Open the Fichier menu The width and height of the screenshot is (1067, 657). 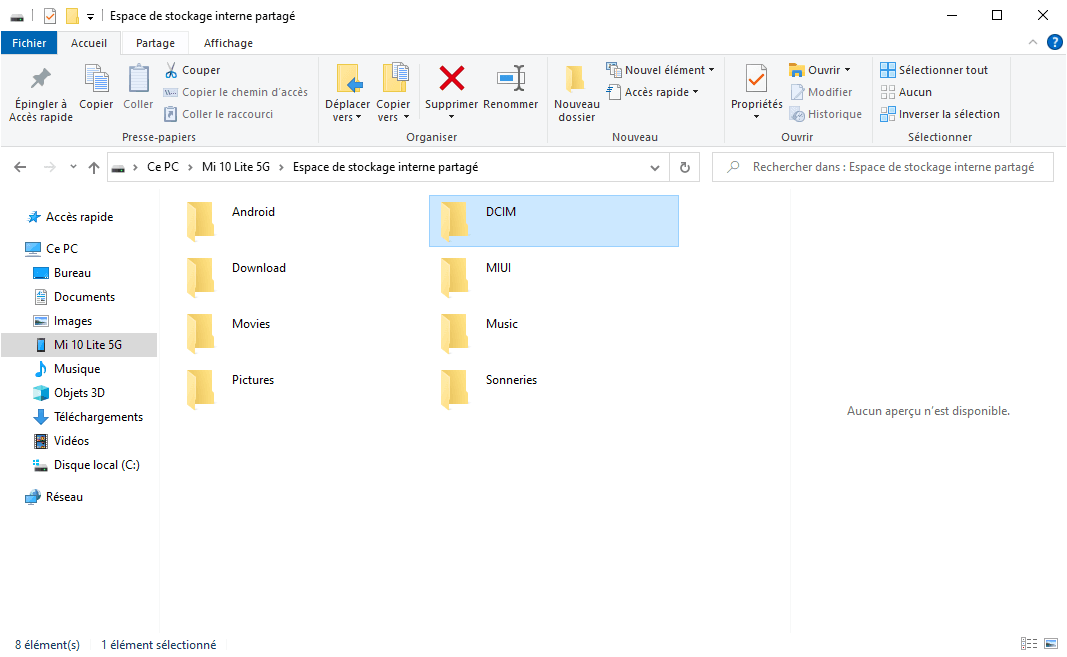click(x=29, y=43)
